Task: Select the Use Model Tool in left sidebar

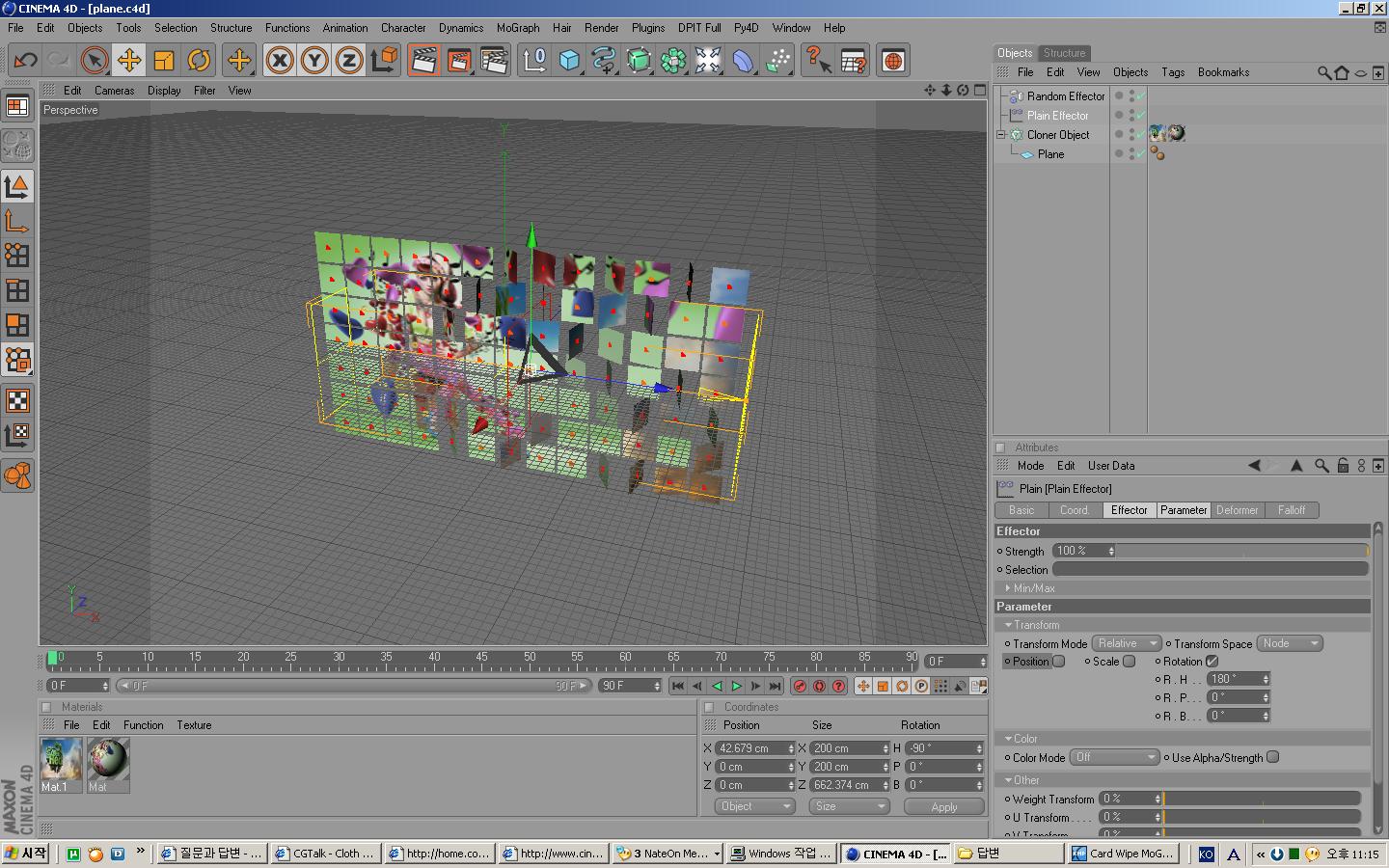Action: 17,186
